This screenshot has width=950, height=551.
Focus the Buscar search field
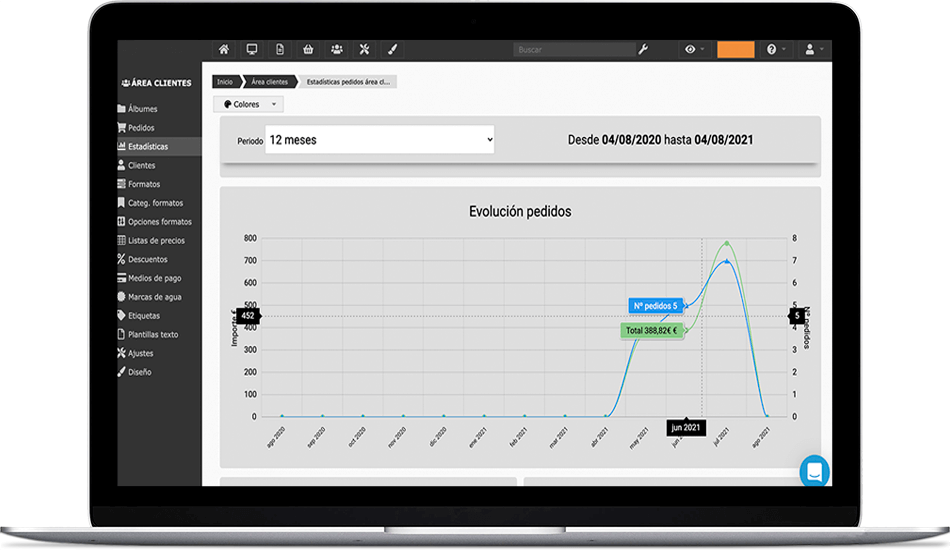tap(574, 50)
